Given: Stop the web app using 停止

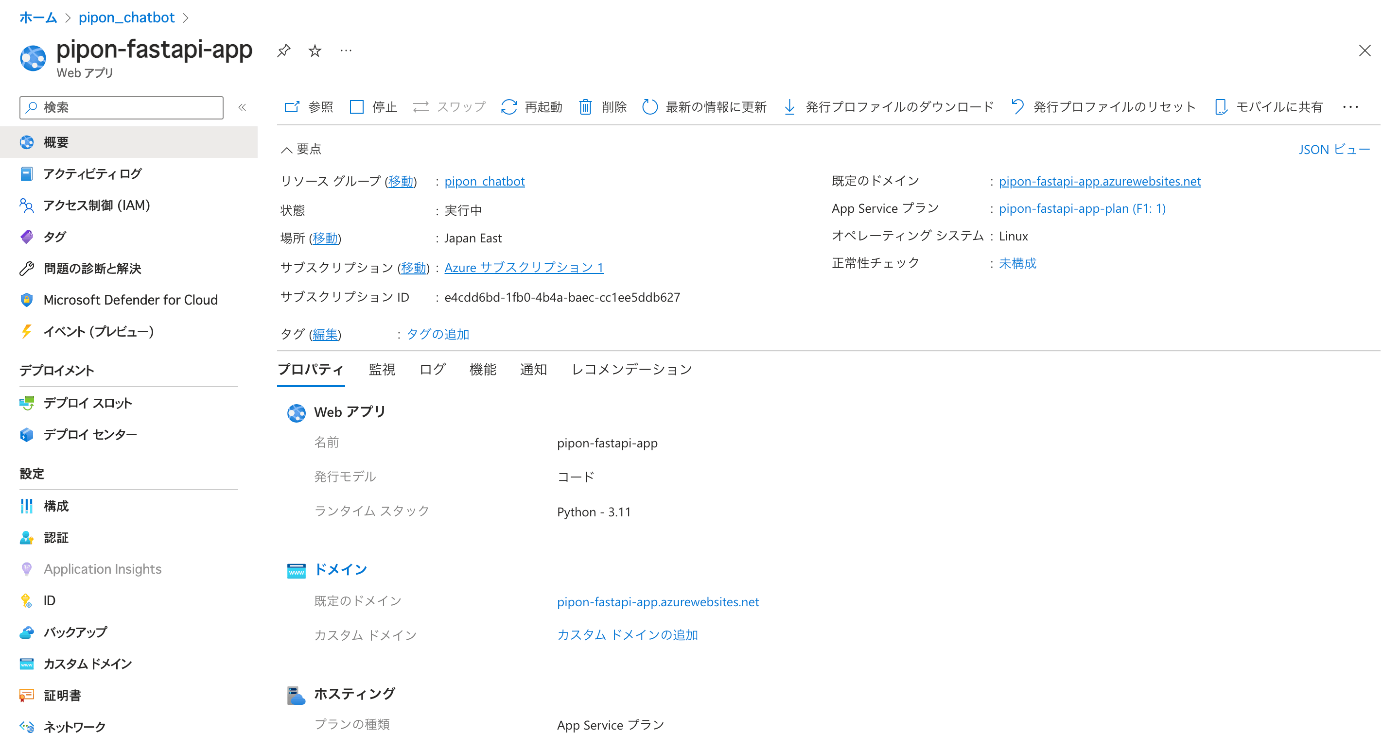Looking at the screenshot, I should pyautogui.click(x=373, y=107).
